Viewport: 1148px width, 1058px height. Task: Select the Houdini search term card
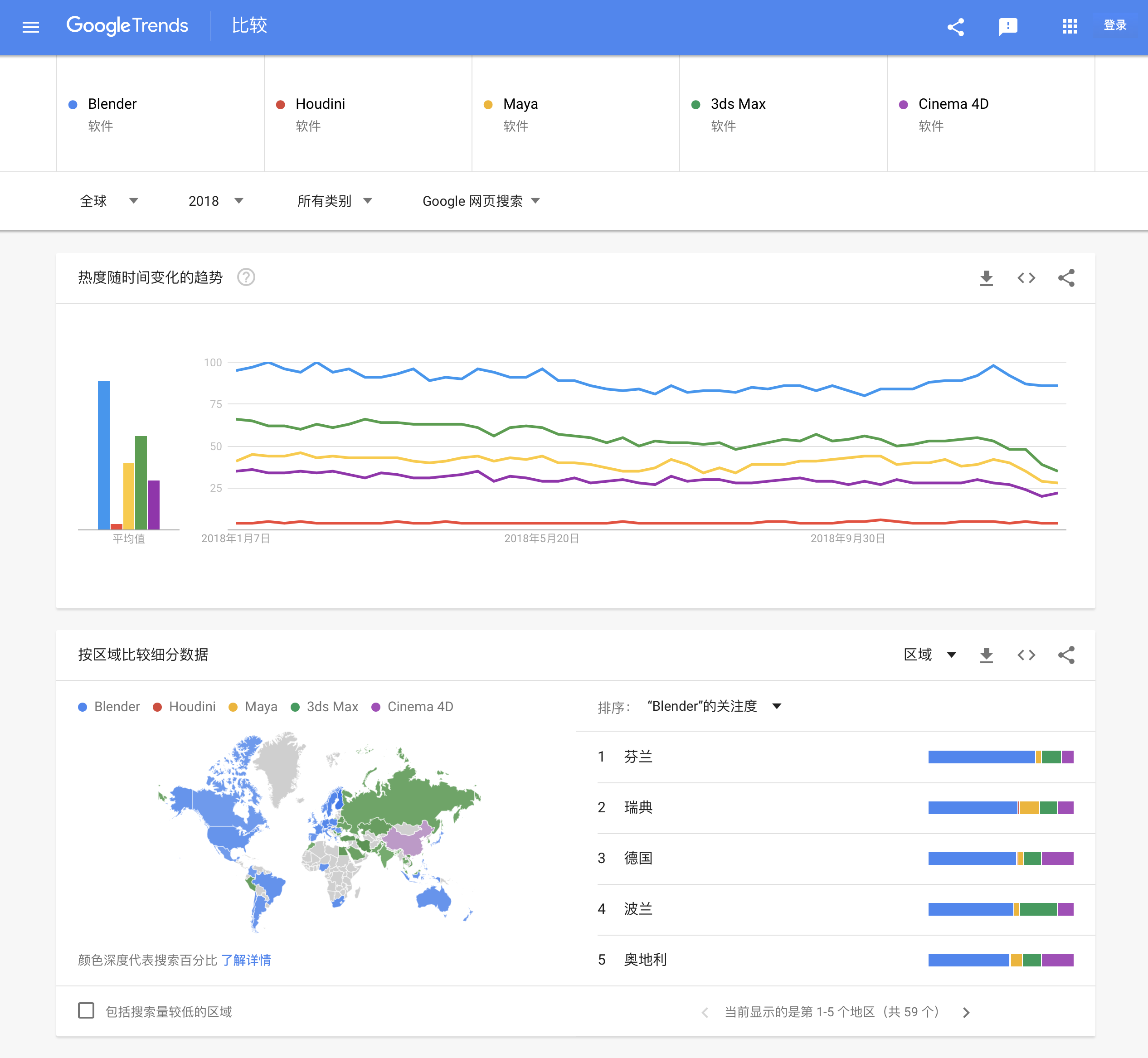[x=368, y=113]
